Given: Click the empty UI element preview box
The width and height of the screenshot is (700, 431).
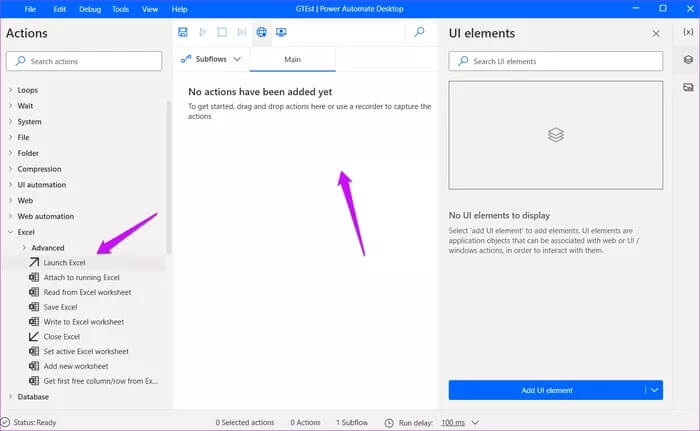Looking at the screenshot, I should coord(556,135).
